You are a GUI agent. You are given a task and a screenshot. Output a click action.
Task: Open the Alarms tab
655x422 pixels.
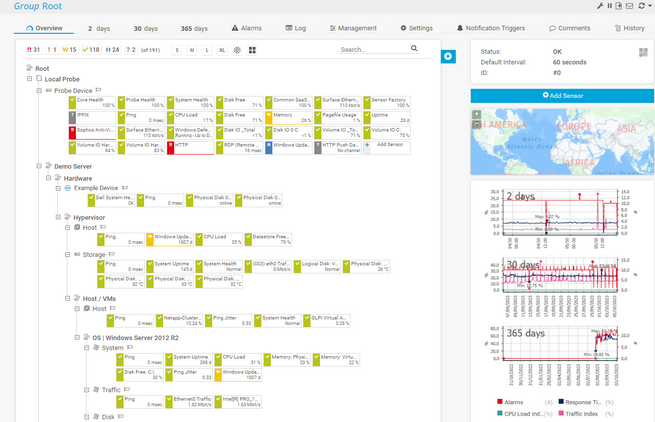tap(246, 28)
